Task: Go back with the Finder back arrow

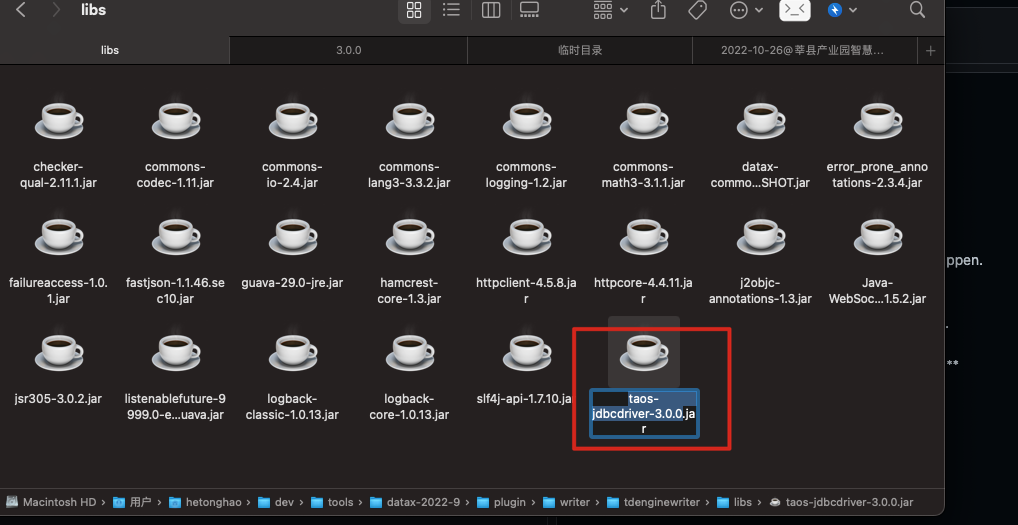Action: coord(21,10)
